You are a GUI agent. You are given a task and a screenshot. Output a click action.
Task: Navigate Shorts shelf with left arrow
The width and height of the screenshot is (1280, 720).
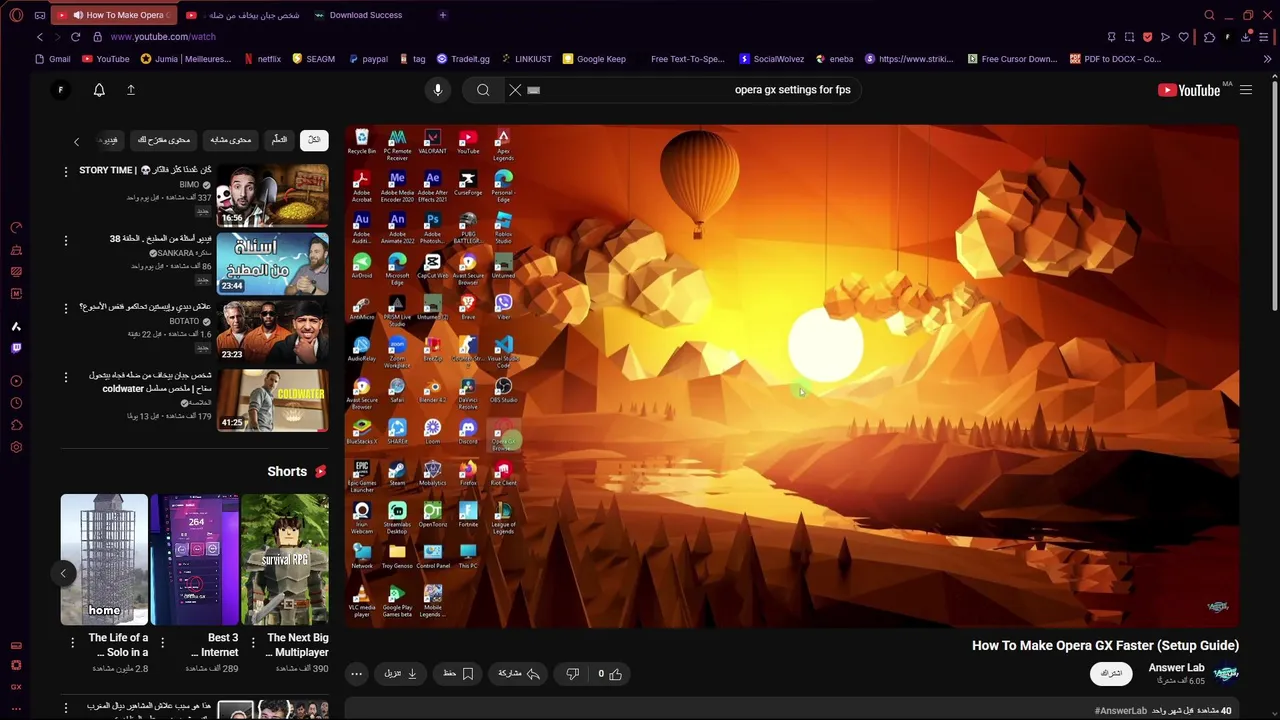63,573
